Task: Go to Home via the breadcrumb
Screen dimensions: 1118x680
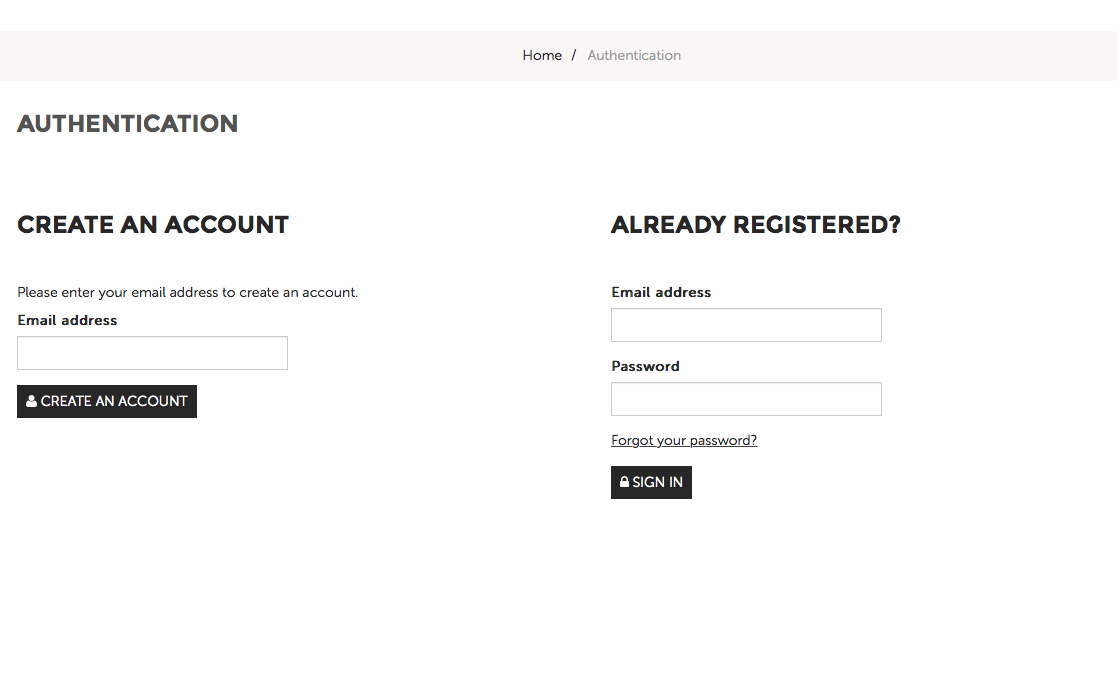Action: pyautogui.click(x=542, y=56)
